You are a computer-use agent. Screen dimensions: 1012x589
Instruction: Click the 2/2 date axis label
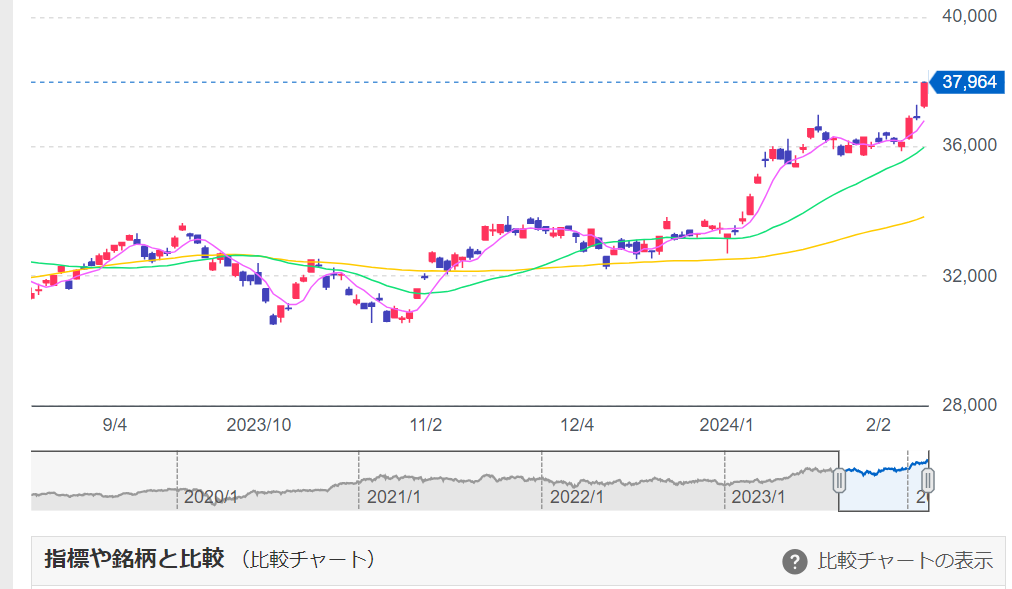pos(877,425)
